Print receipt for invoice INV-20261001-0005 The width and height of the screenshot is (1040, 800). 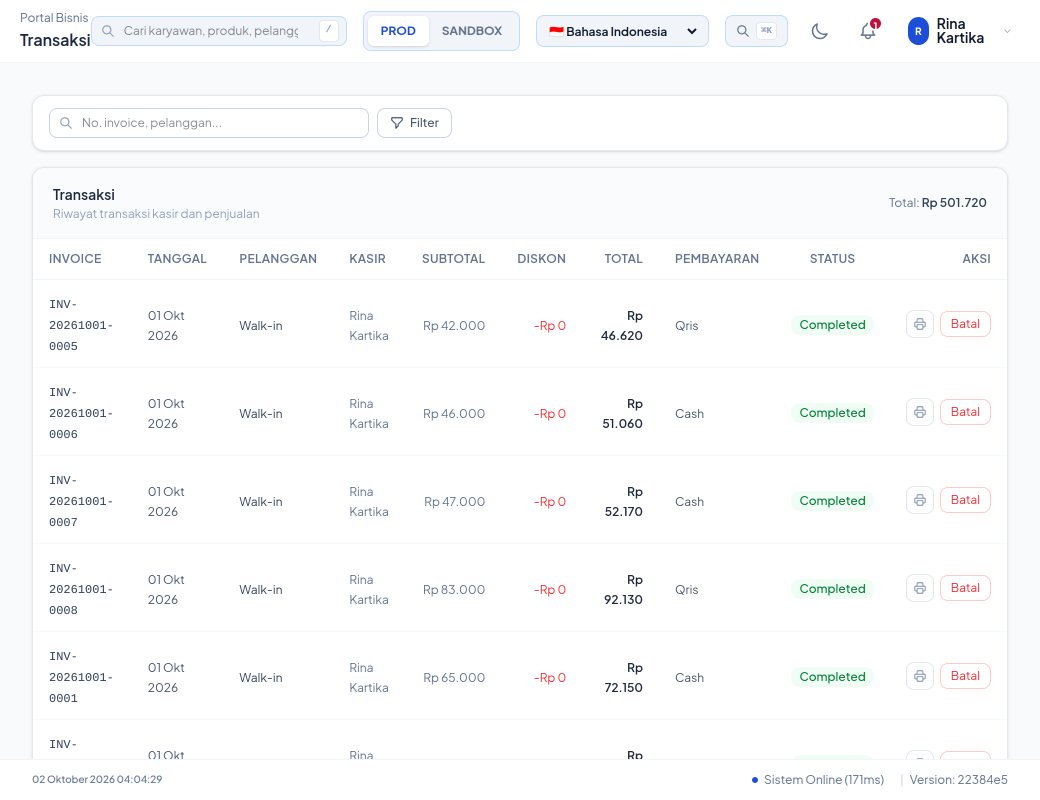tap(920, 324)
